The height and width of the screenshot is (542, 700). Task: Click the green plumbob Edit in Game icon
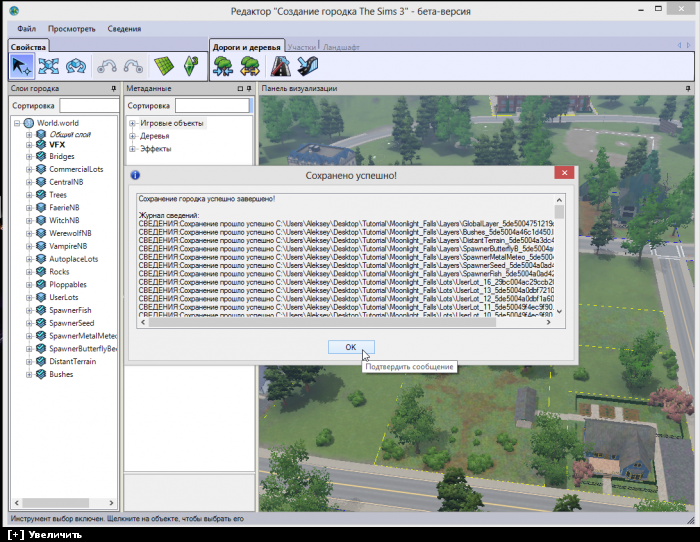click(x=191, y=66)
